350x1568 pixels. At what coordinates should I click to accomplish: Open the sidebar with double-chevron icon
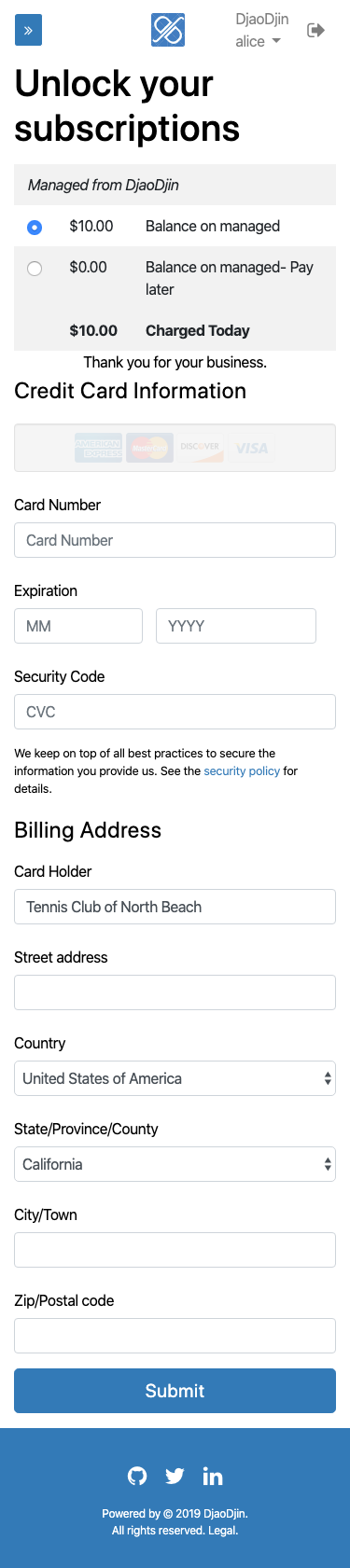[28, 31]
